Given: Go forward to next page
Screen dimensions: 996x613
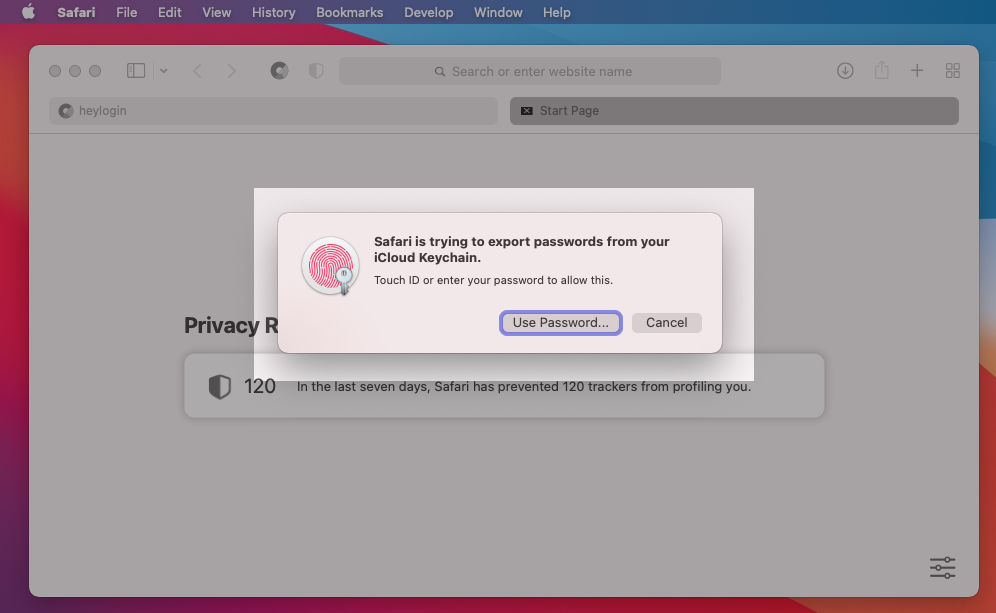Looking at the screenshot, I should coord(231,71).
